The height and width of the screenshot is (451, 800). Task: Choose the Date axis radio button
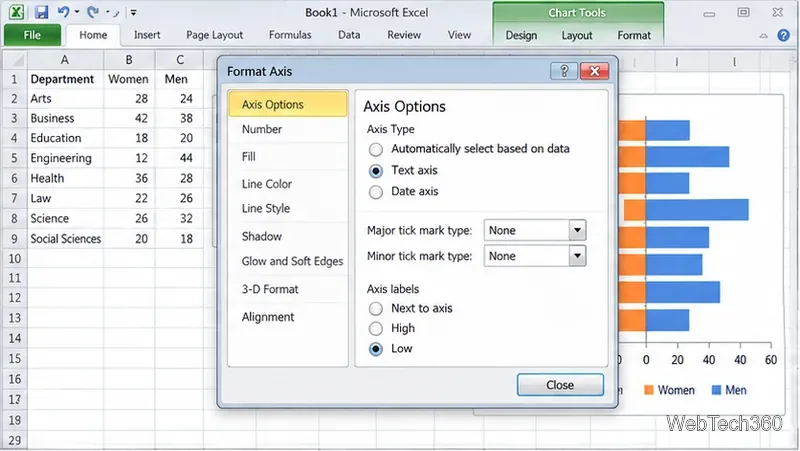(x=376, y=192)
